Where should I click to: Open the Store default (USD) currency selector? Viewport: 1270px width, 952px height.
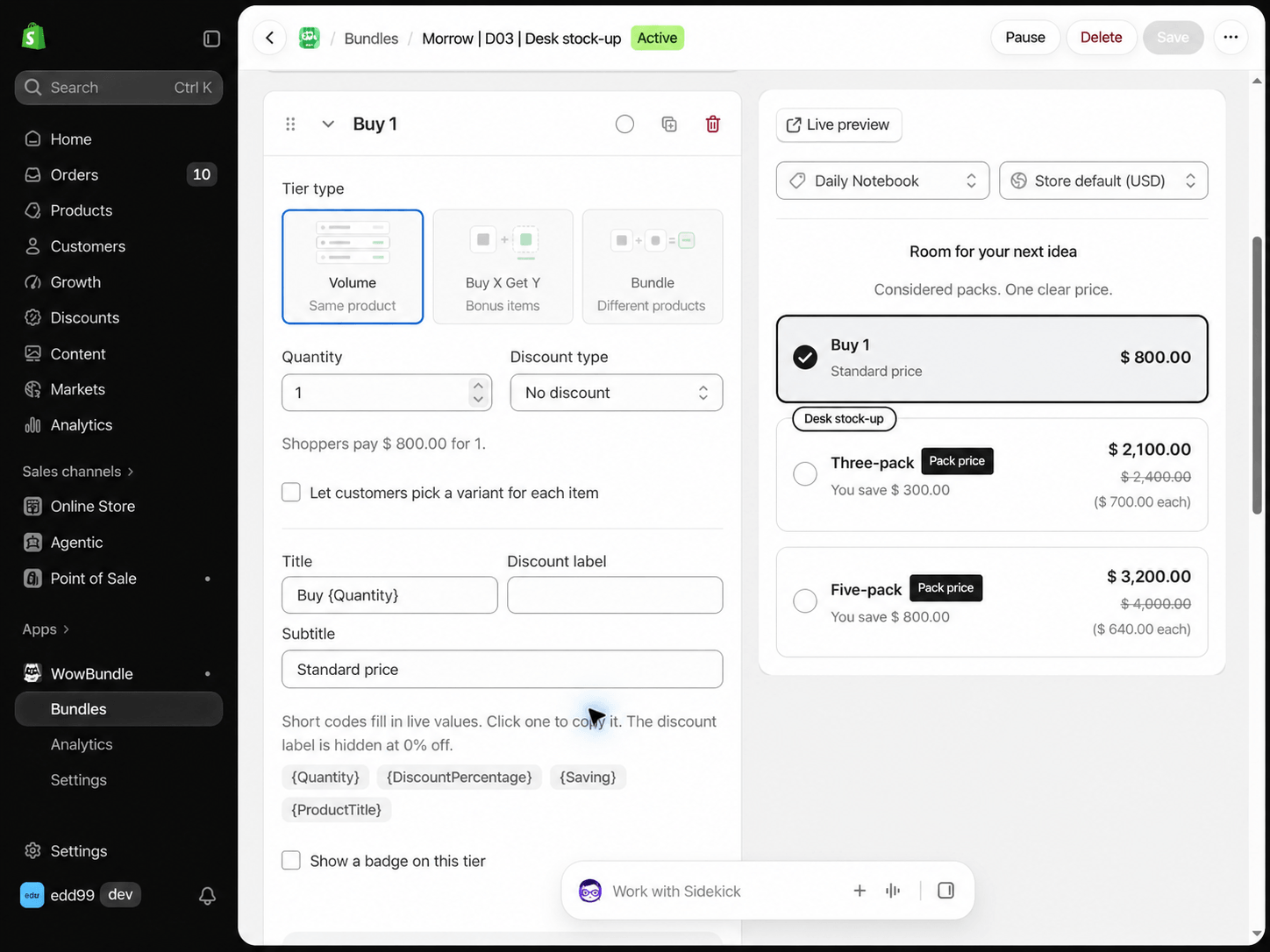click(1103, 181)
